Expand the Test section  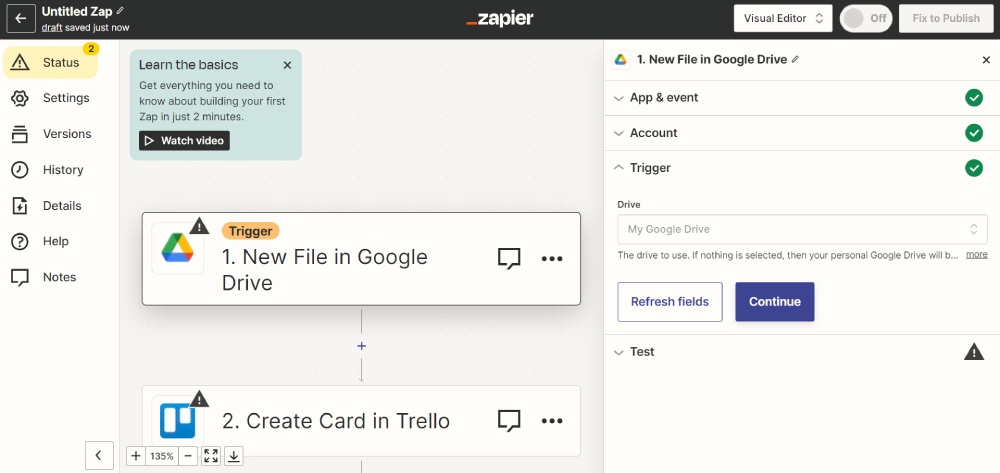(x=802, y=352)
